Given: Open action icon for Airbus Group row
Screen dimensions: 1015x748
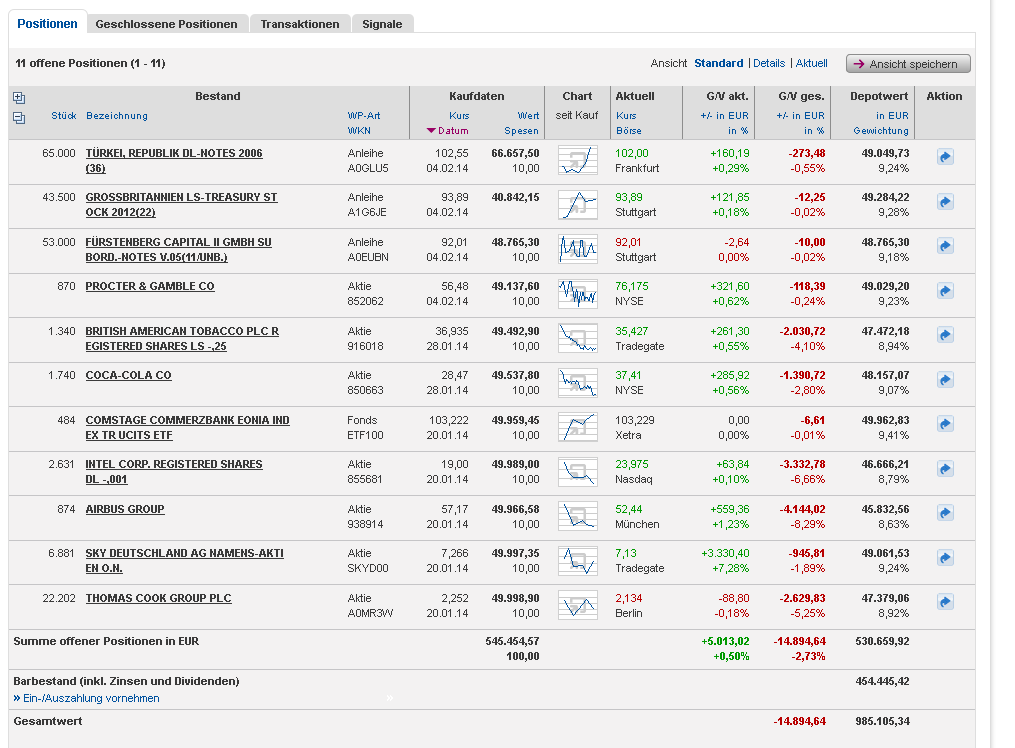Looking at the screenshot, I should click(945, 514).
